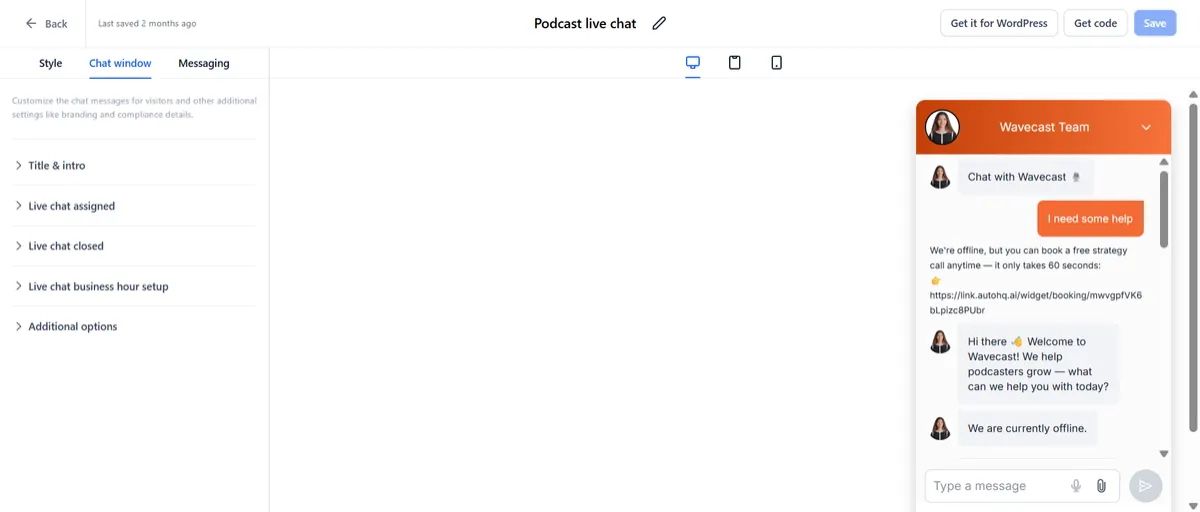This screenshot has height=512, width=1200.
Task: Click the 'Chat with Wavecast' message bubble
Action: (1026, 177)
